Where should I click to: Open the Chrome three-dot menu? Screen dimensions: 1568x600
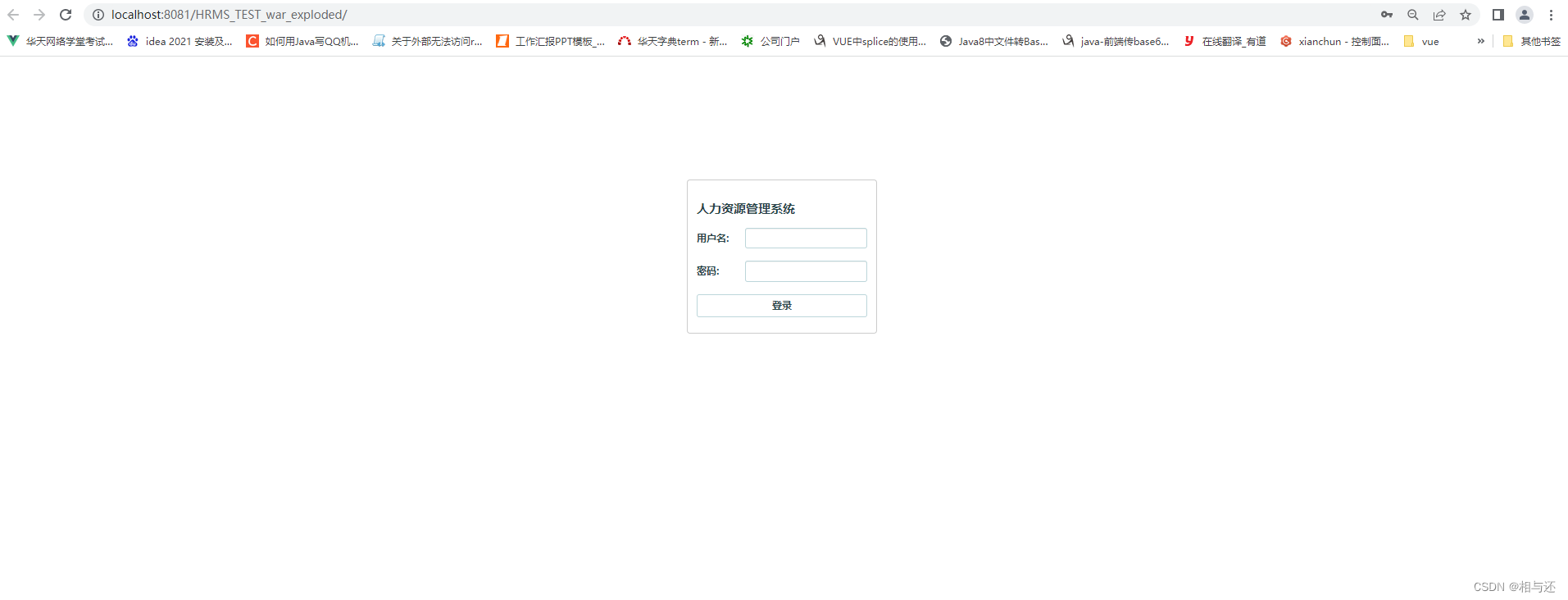1551,15
